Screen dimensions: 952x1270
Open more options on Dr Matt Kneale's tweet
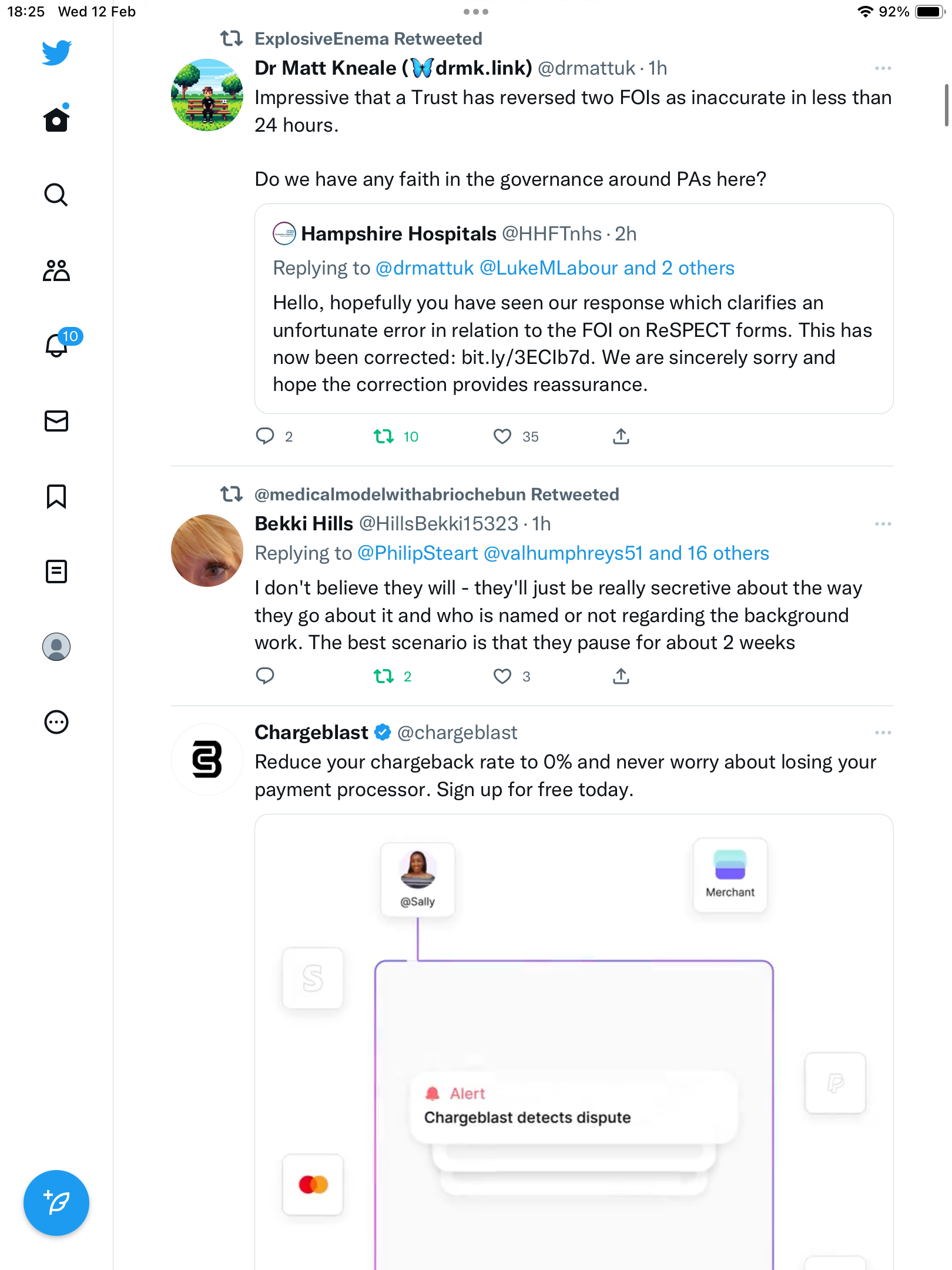(x=883, y=68)
